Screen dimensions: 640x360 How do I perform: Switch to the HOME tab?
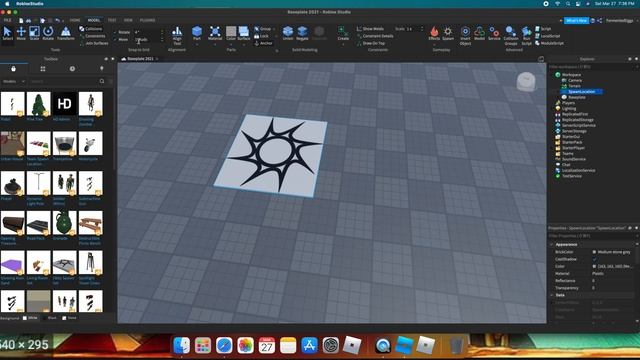coord(75,20)
